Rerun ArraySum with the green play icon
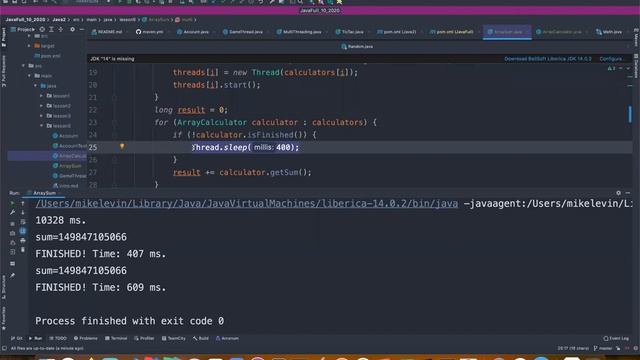Viewport: 640px width, 360px height. point(12,203)
